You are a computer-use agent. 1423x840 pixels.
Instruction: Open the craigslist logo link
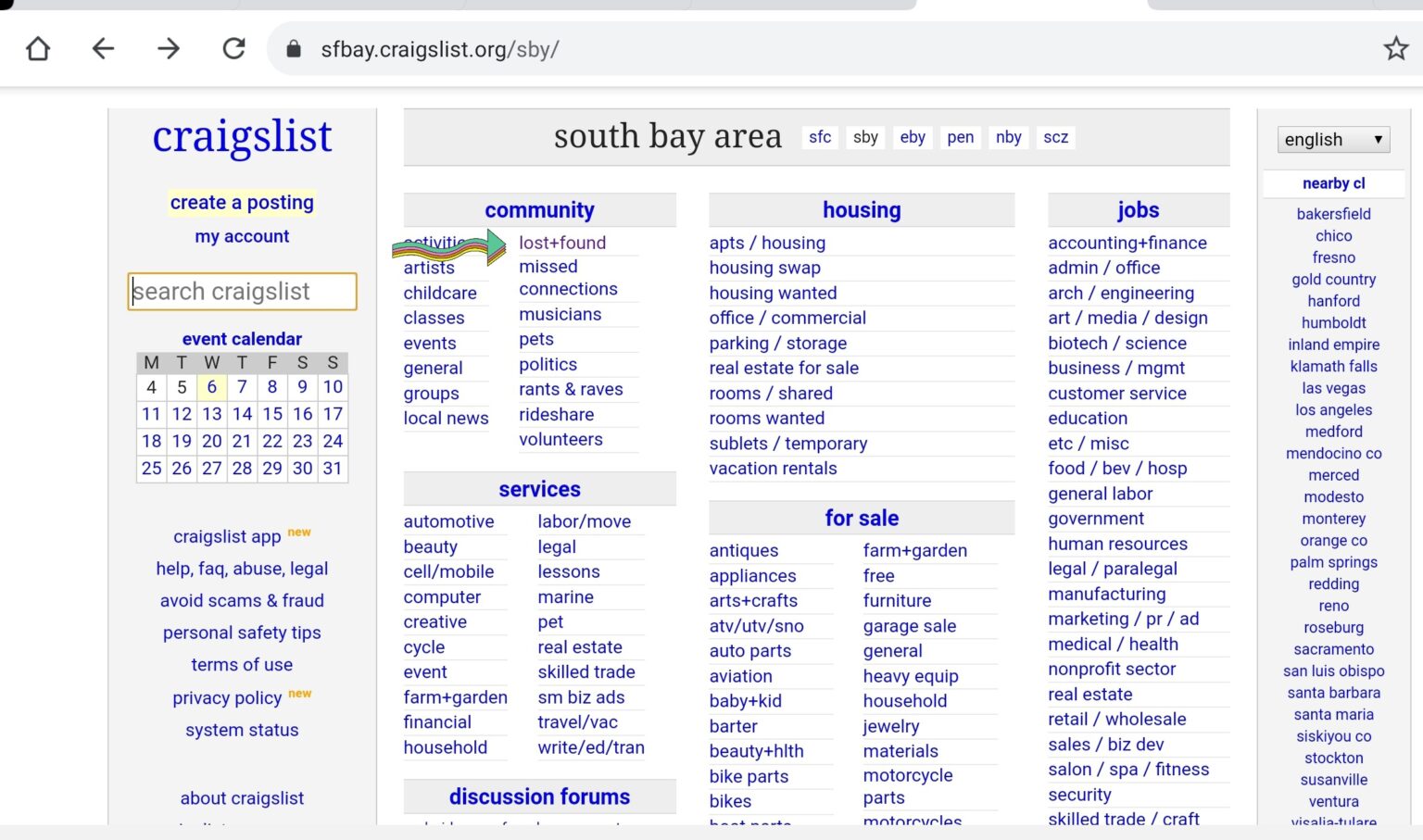coord(242,137)
